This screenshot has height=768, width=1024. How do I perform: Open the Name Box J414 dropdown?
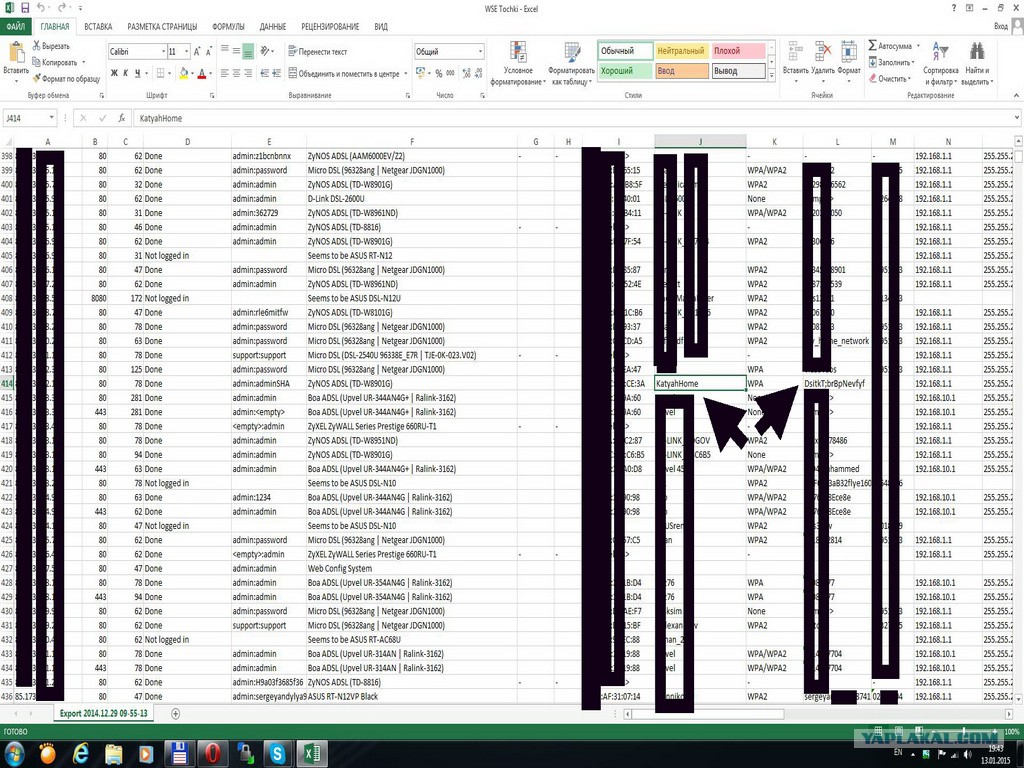click(x=51, y=118)
